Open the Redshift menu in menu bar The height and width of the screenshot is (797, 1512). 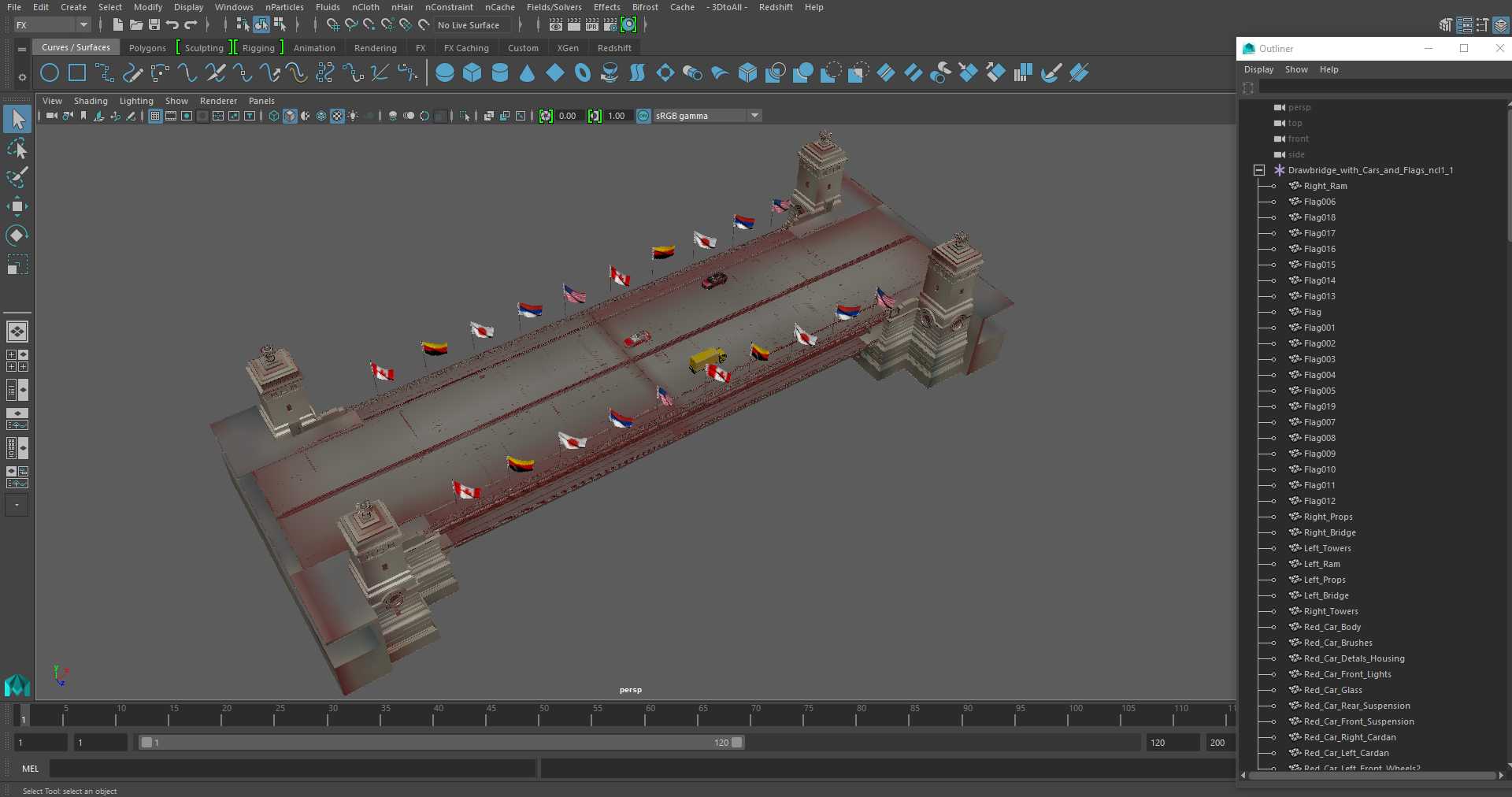[x=776, y=7]
